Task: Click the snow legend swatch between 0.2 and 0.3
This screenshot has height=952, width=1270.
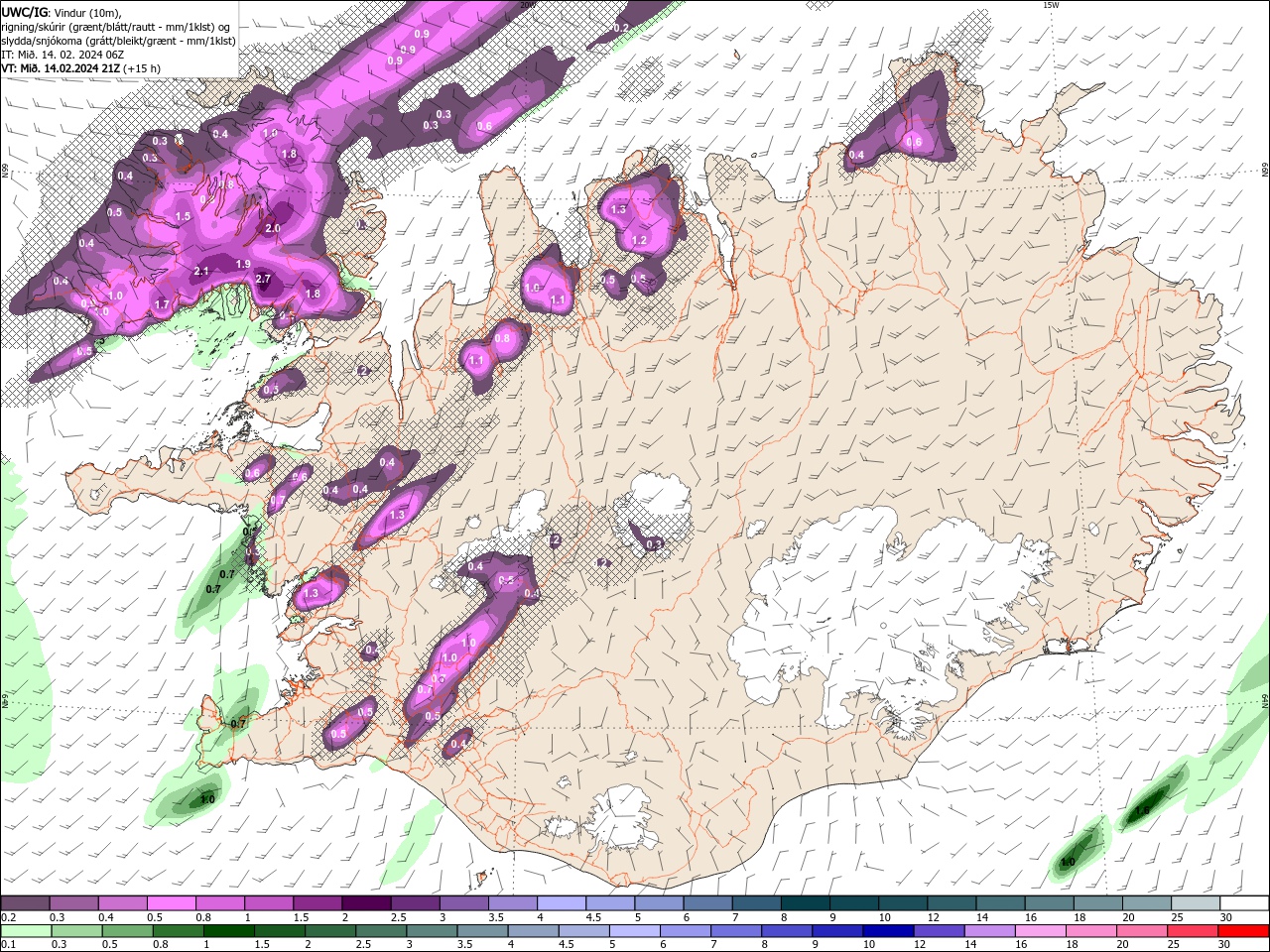Action: 25,902
